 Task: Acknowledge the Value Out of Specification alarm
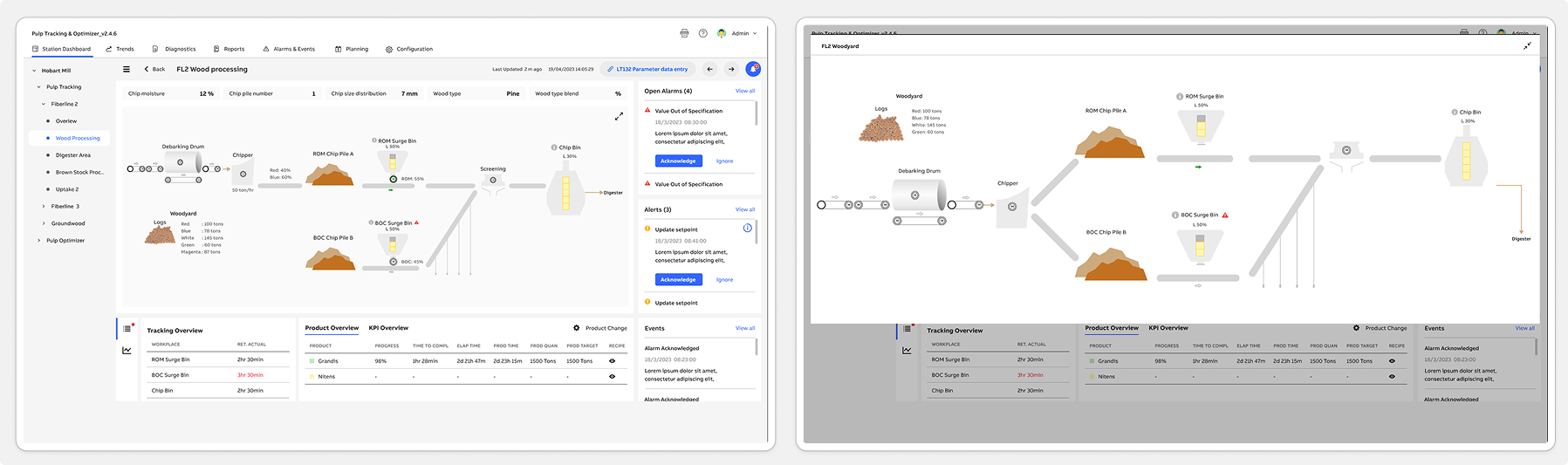tap(678, 161)
